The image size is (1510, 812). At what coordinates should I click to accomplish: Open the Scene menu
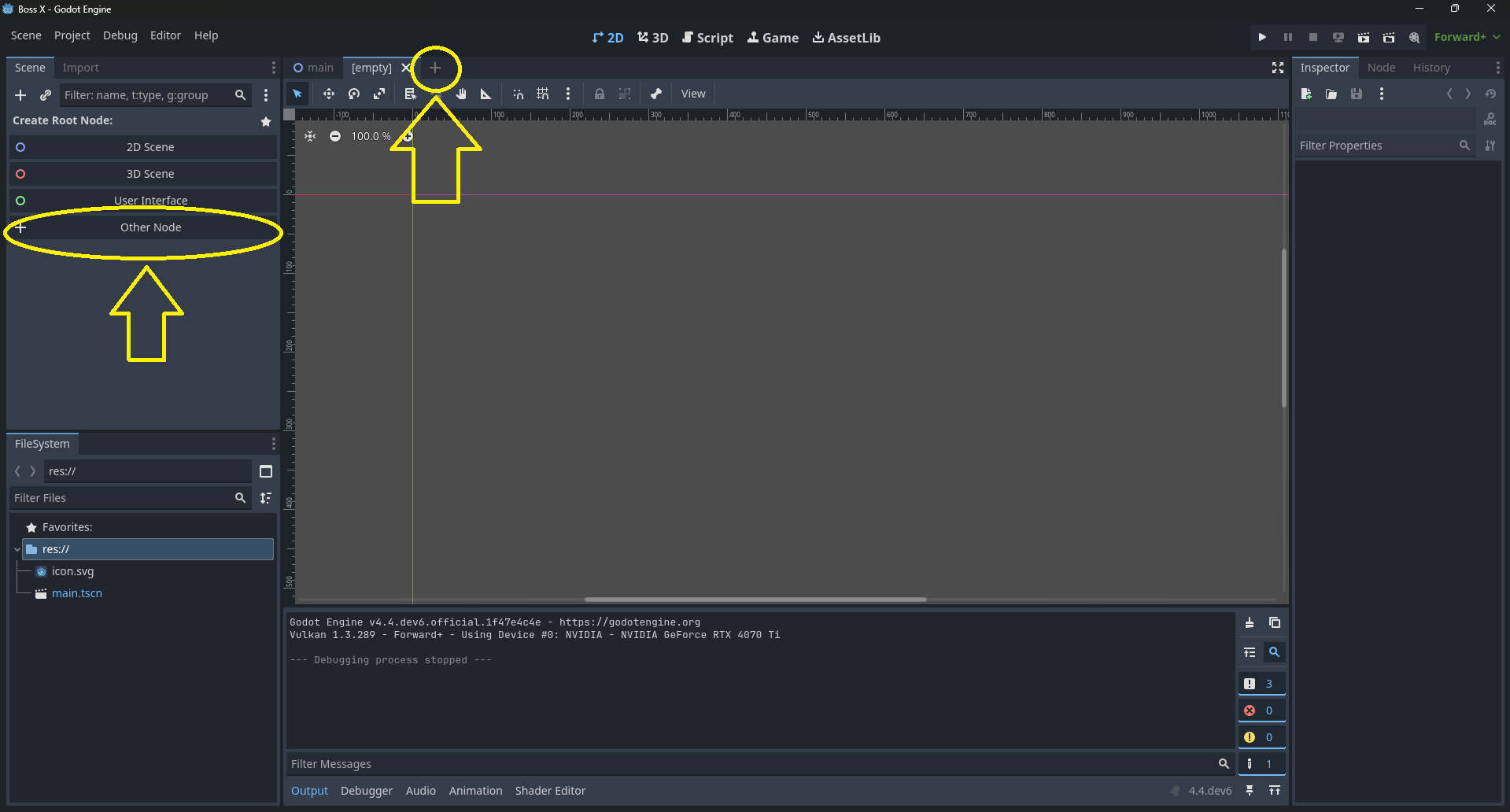pyautogui.click(x=26, y=35)
